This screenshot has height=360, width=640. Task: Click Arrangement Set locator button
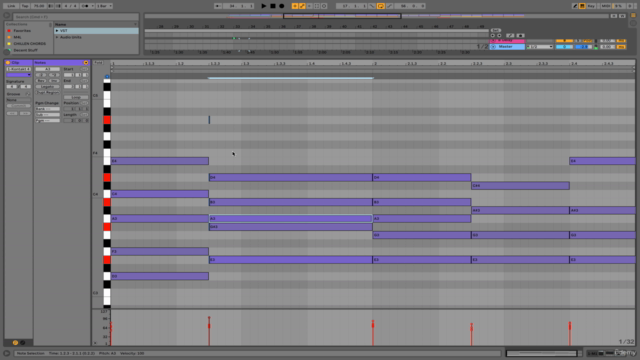pyautogui.click(x=496, y=31)
